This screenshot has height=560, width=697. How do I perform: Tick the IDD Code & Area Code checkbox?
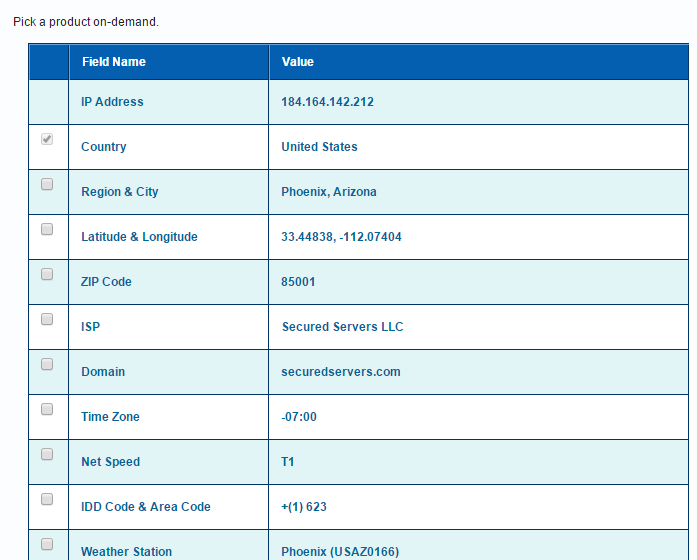(47, 499)
